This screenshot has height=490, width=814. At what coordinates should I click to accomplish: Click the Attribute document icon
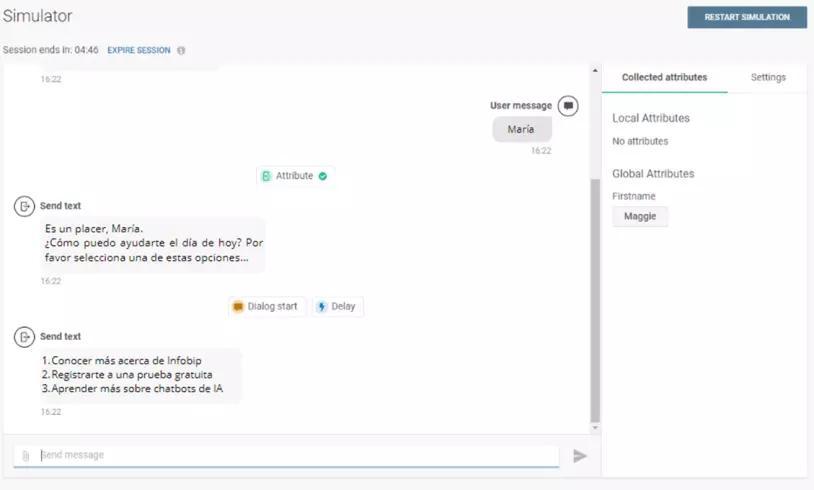pos(266,176)
